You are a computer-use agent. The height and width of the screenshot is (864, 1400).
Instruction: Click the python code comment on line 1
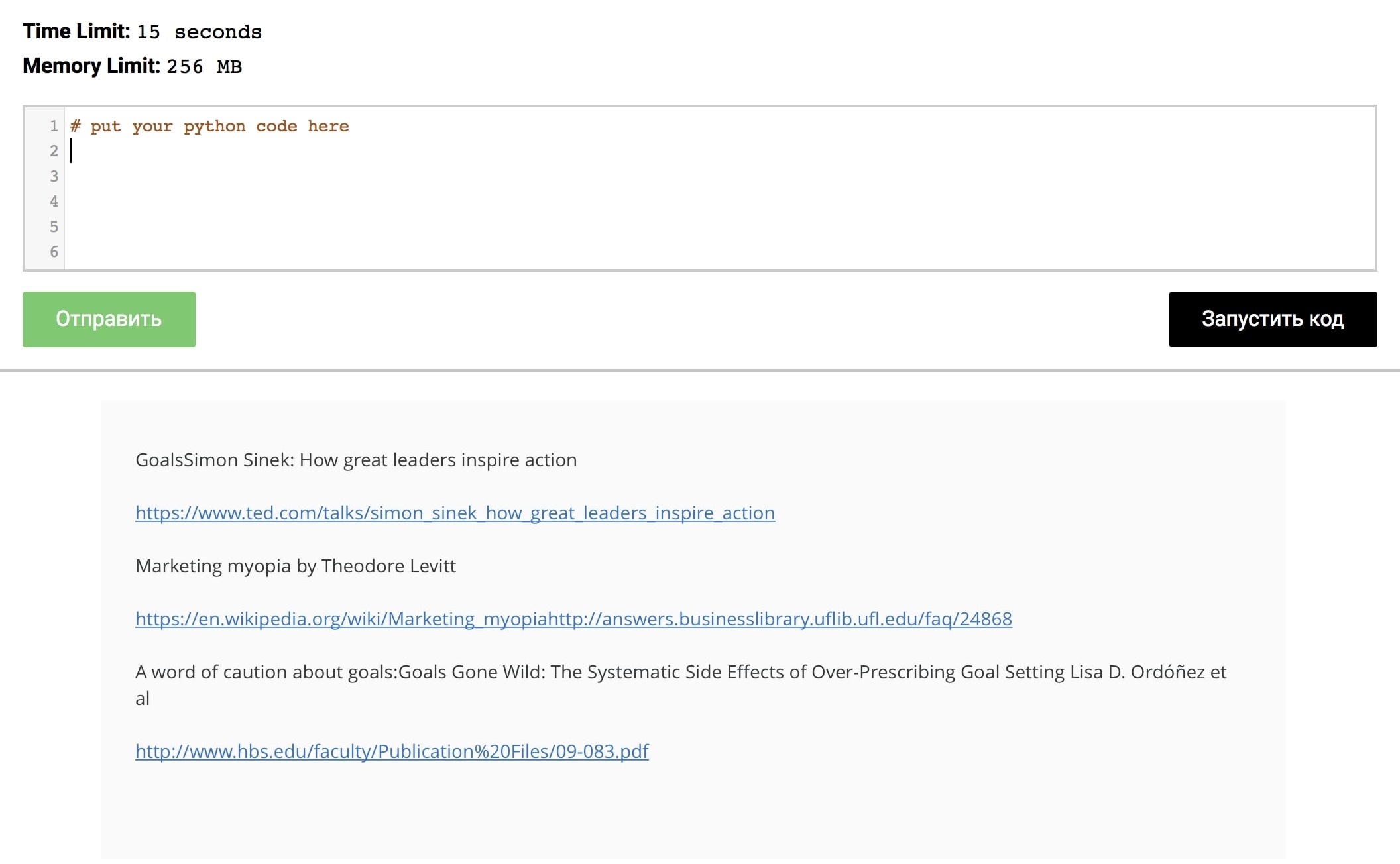click(209, 126)
